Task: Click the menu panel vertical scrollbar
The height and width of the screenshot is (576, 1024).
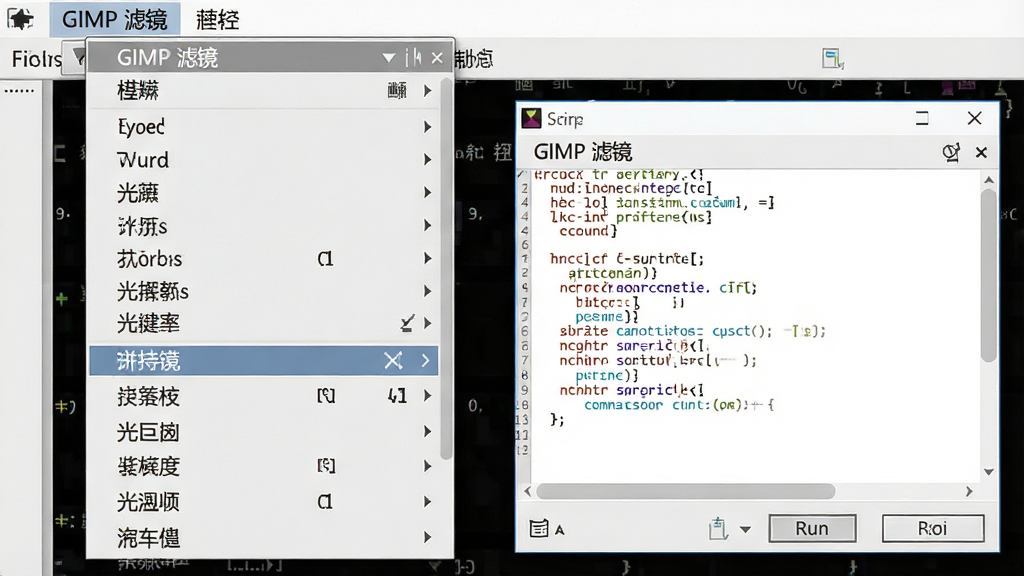Action: tap(447, 268)
